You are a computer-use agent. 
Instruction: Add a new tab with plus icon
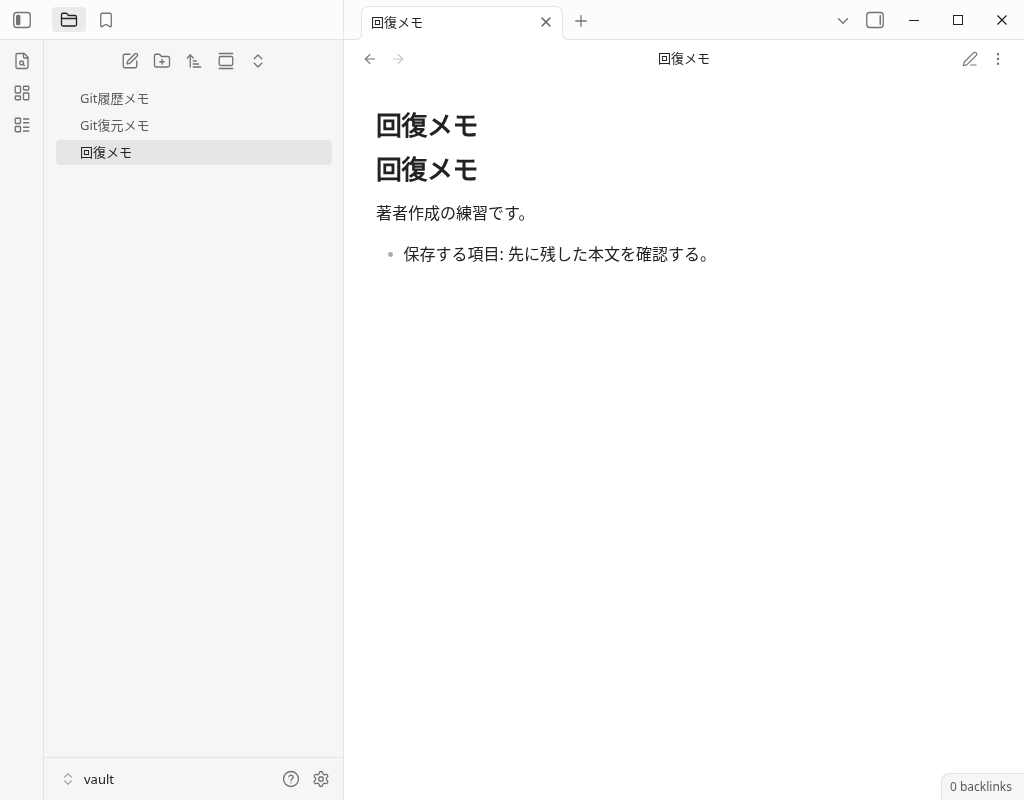tap(581, 21)
